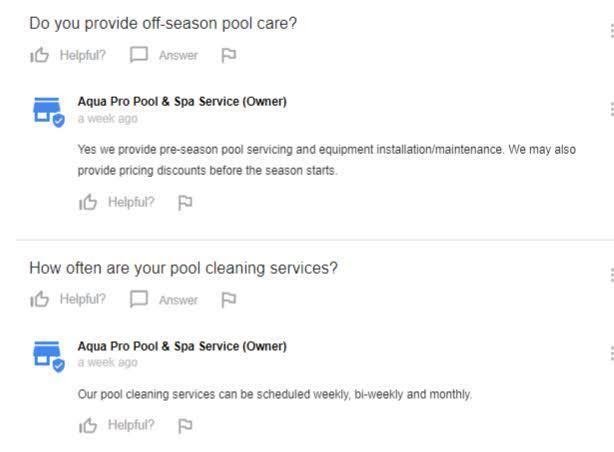Flag the off-season pool care question
The width and height of the screenshot is (614, 452).
coord(228,55)
